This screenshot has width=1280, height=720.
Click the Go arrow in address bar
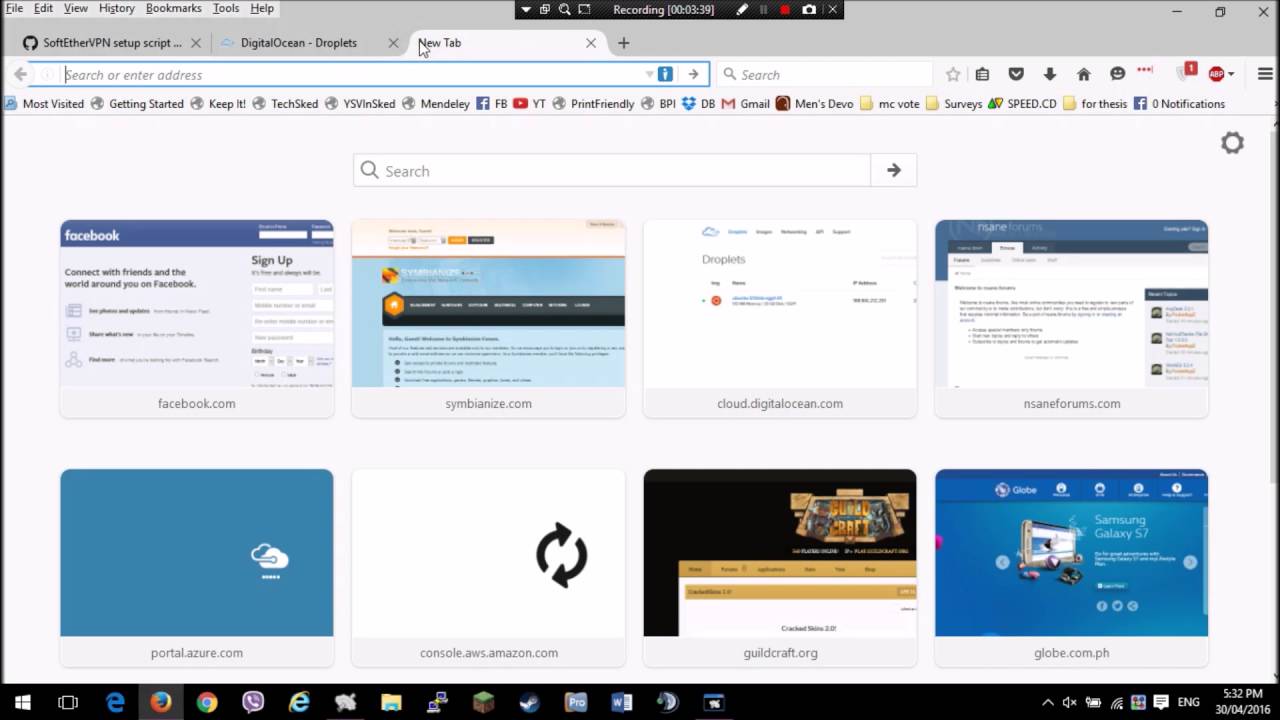[693, 74]
